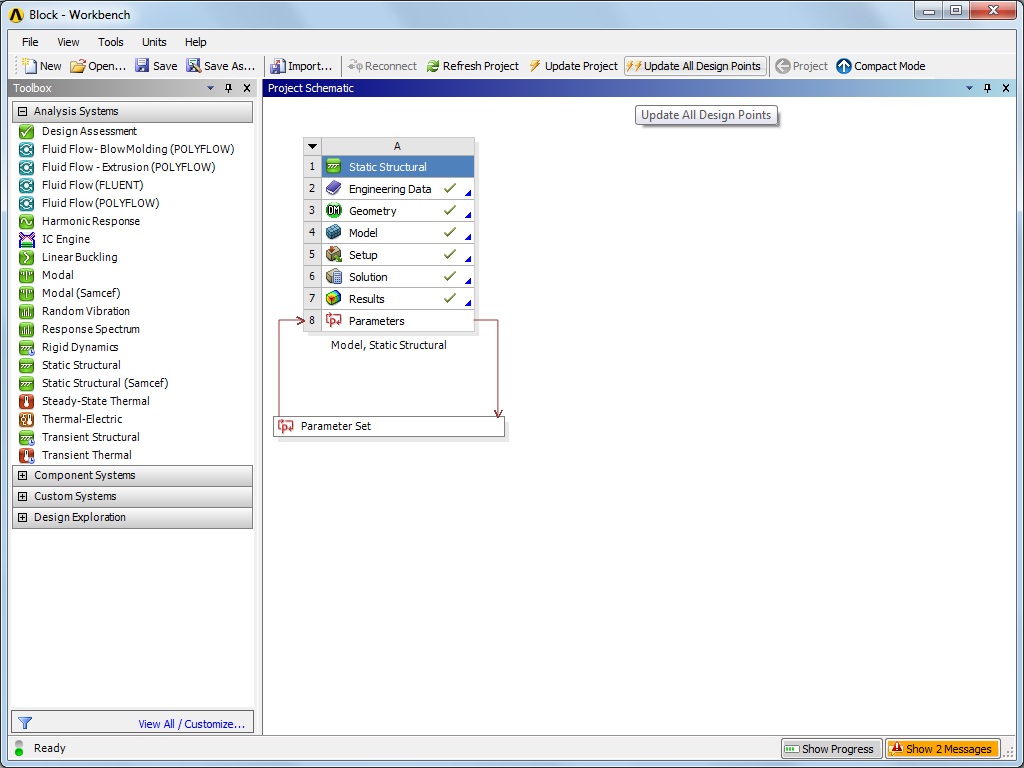Select the Harmonic Response system icon

pos(26,221)
